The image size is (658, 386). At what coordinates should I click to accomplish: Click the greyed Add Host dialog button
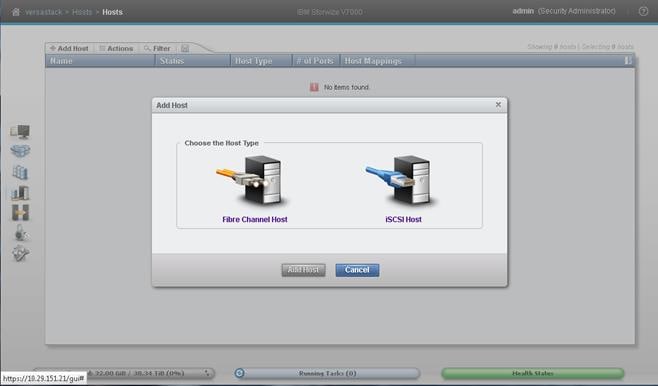pyautogui.click(x=303, y=270)
